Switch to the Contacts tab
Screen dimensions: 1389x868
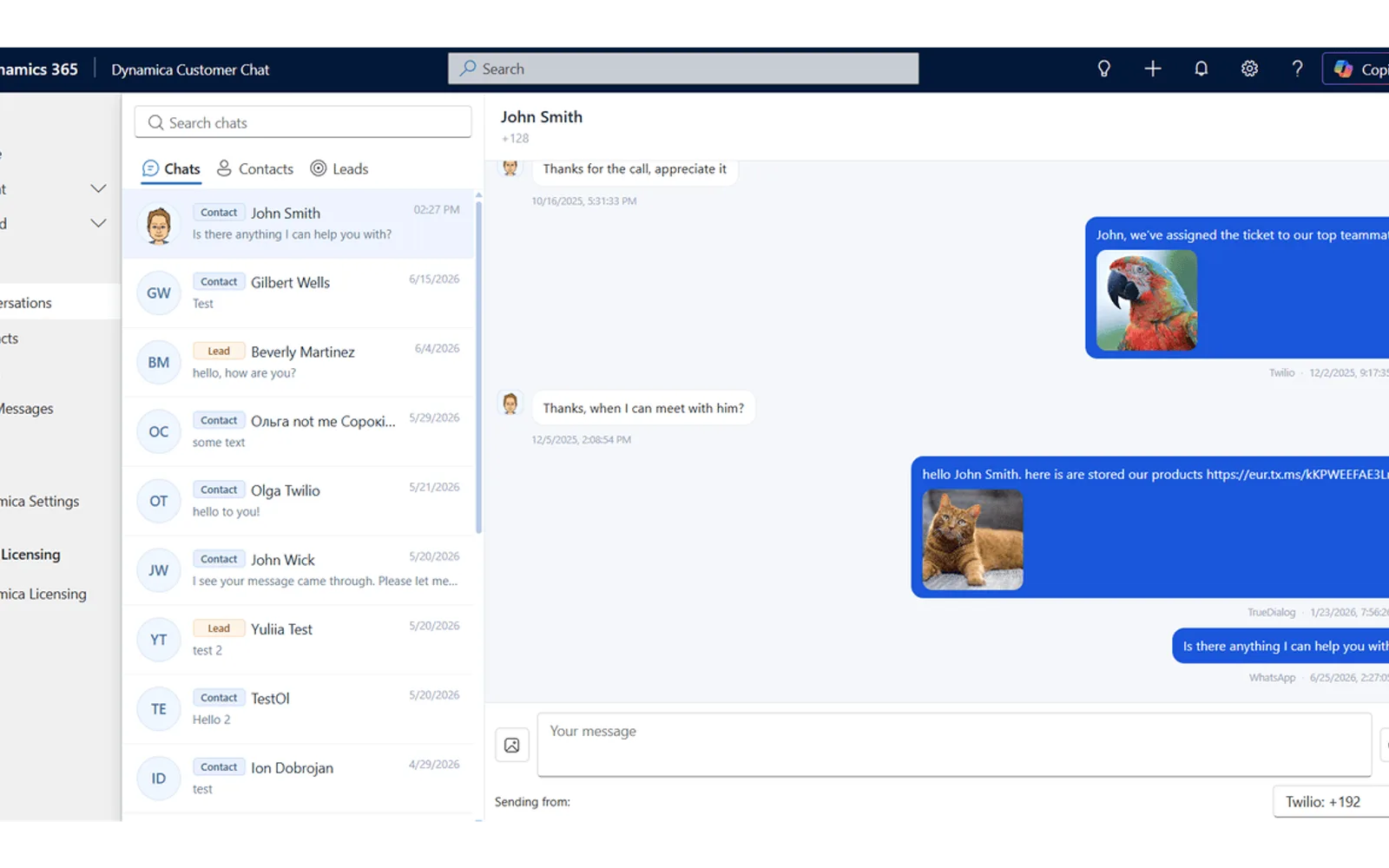click(255, 169)
